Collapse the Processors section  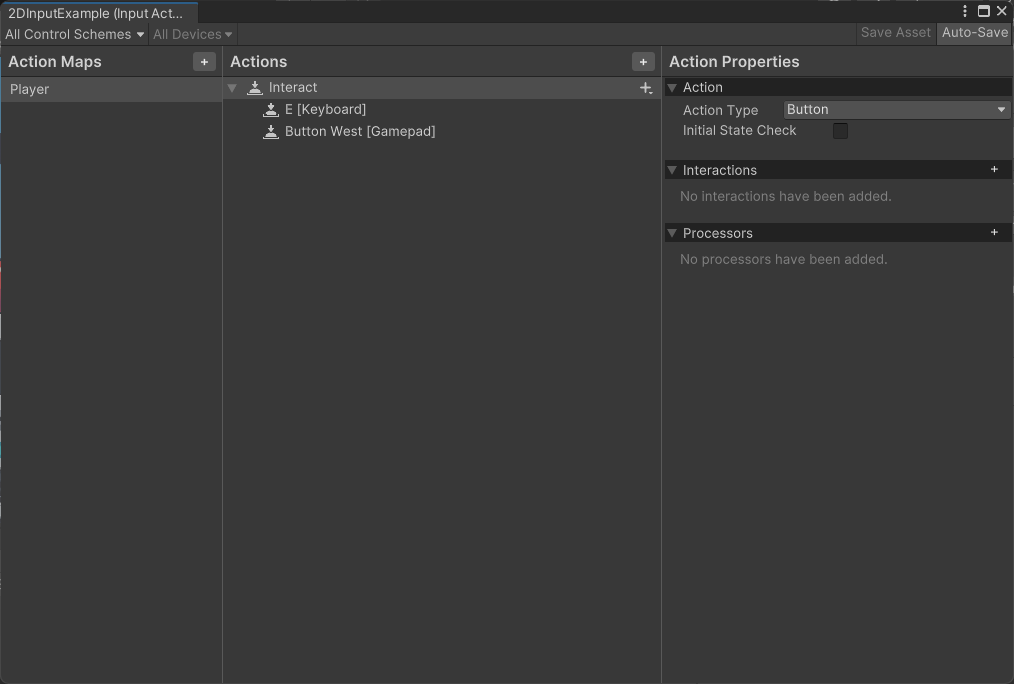(672, 233)
